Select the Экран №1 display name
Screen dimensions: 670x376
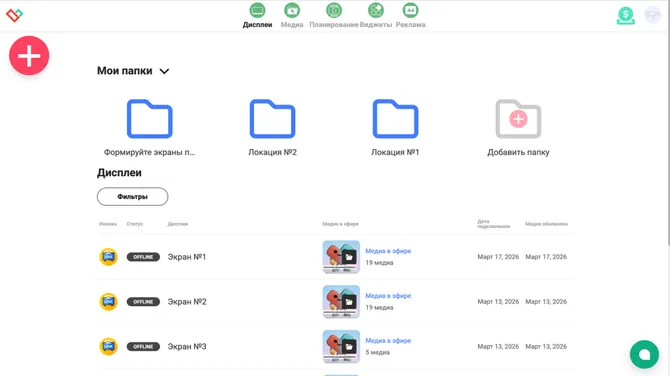tap(187, 257)
